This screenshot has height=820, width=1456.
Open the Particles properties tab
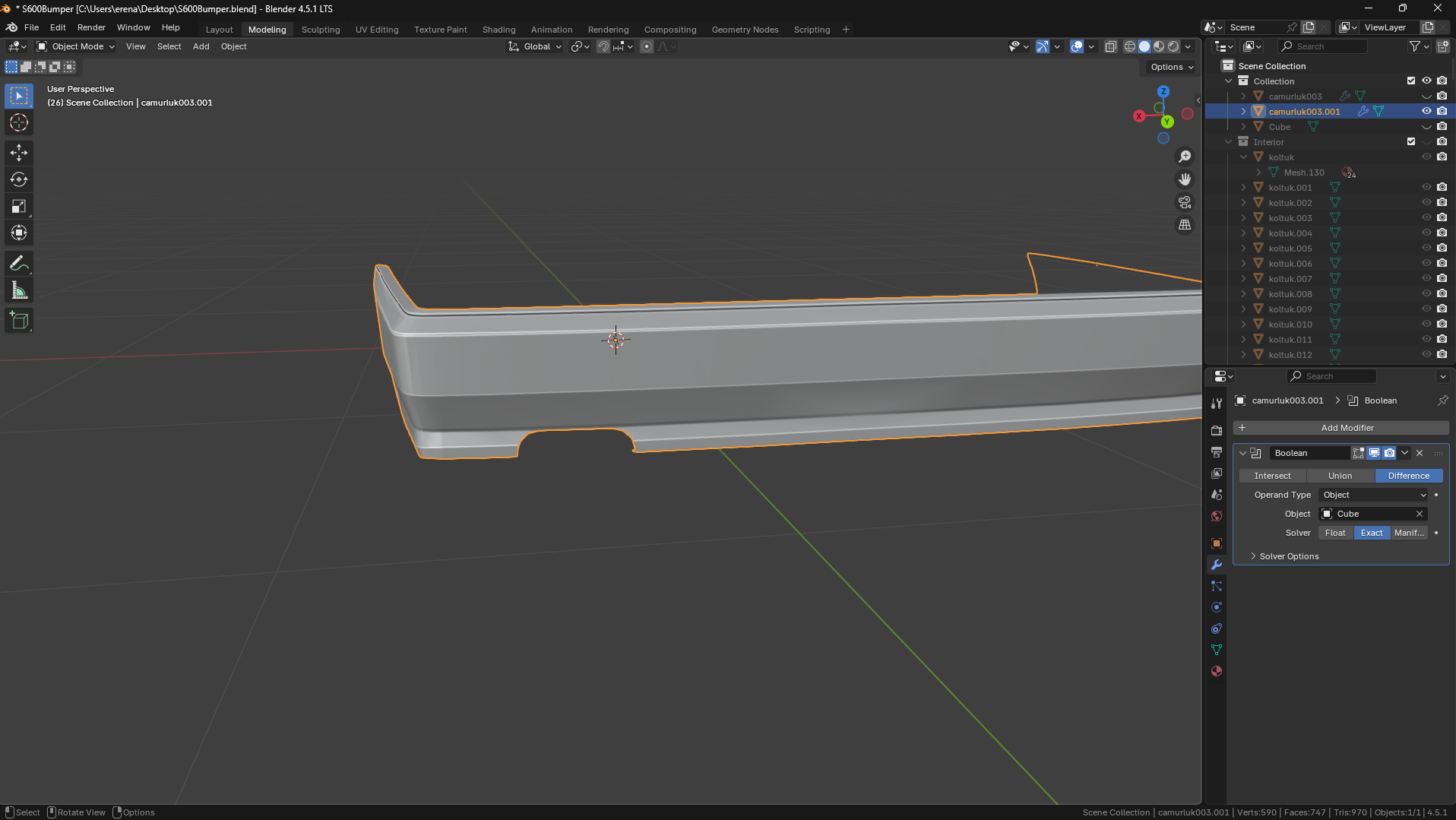[1217, 585]
